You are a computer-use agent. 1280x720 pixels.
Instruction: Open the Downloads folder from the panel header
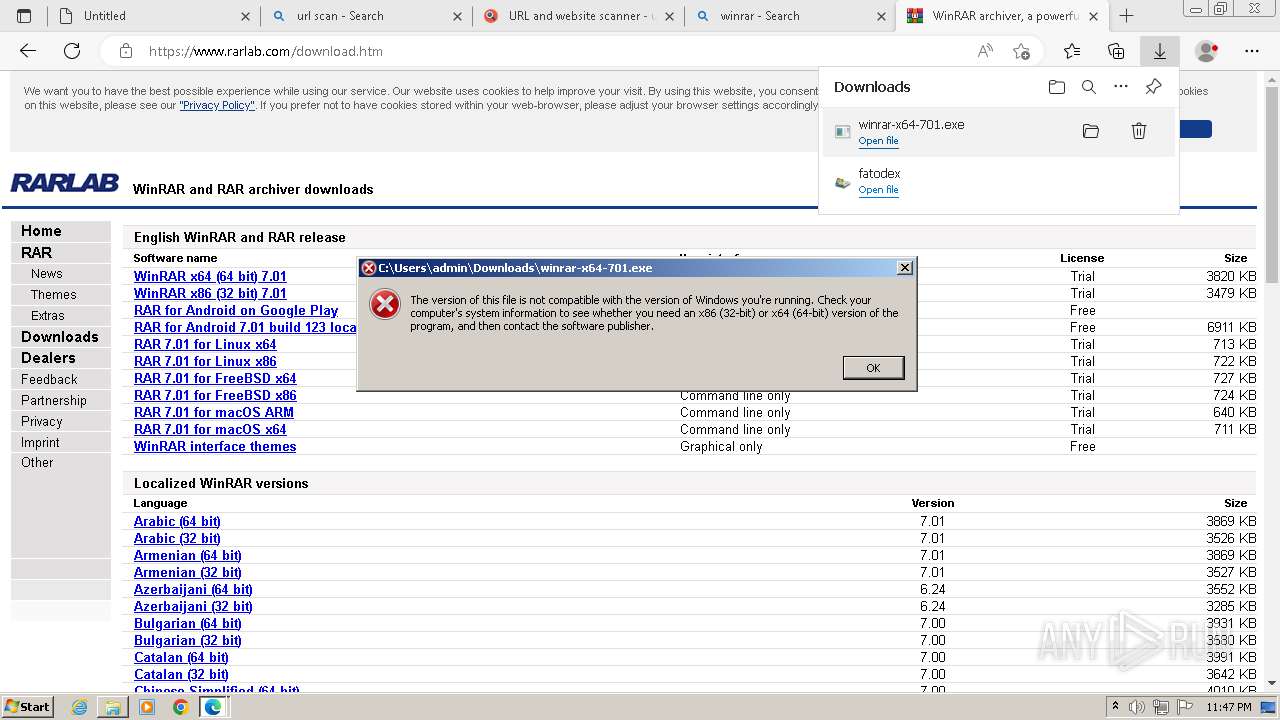1057,87
